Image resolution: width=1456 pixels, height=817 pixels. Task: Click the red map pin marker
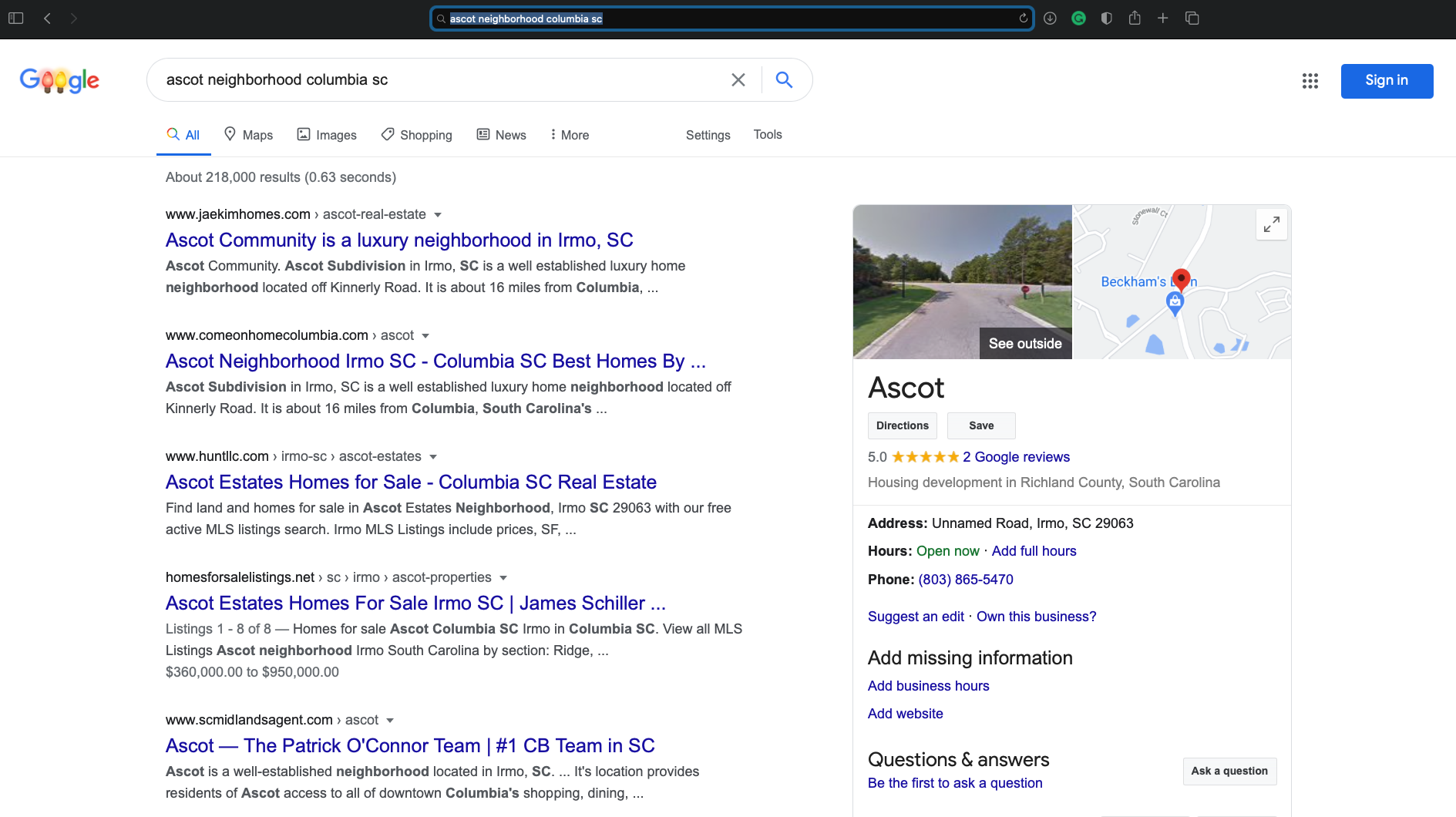[x=1181, y=279]
